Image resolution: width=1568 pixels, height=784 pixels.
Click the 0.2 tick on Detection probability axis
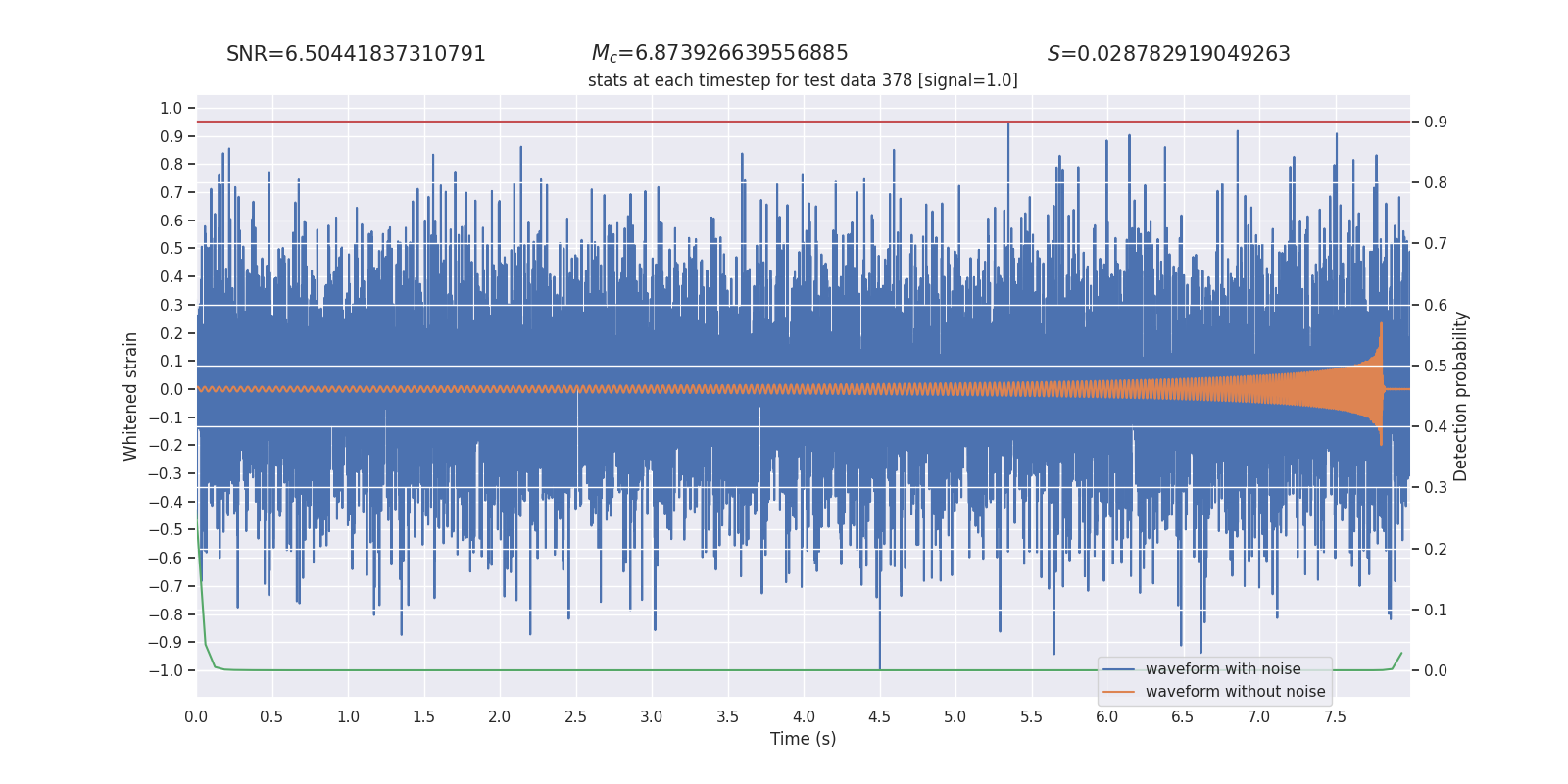click(x=1436, y=549)
